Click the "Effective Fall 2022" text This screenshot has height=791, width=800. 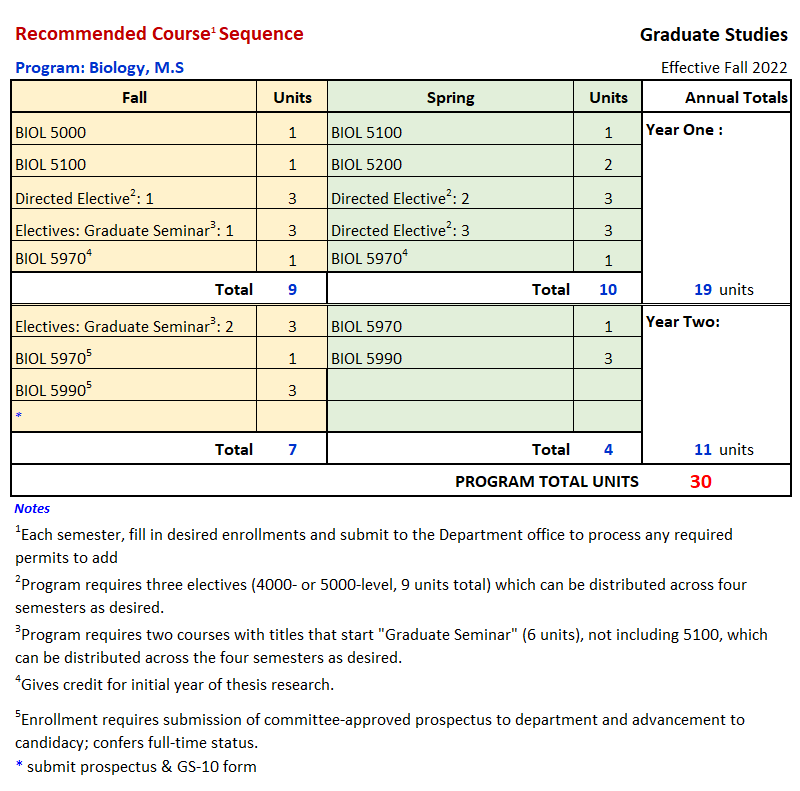tap(724, 68)
